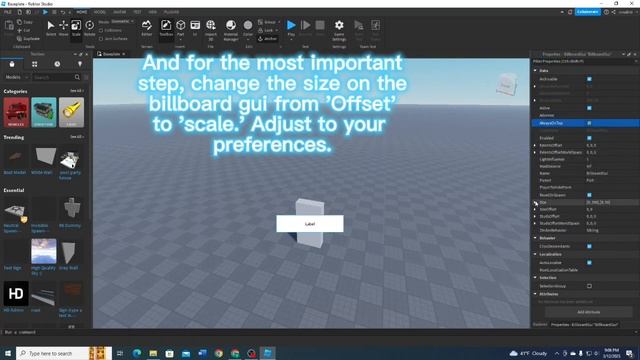Switch Toolbox to Marketplace tab icon

(12, 64)
